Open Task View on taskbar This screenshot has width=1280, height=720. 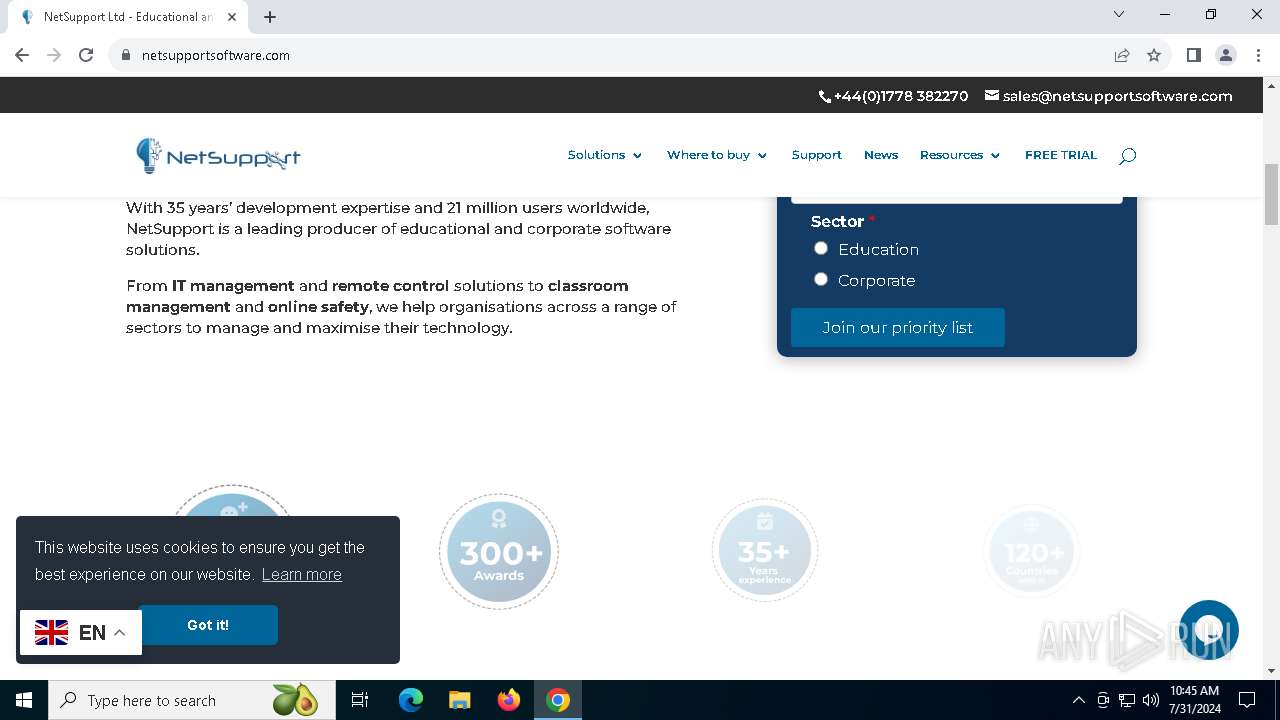click(x=360, y=700)
